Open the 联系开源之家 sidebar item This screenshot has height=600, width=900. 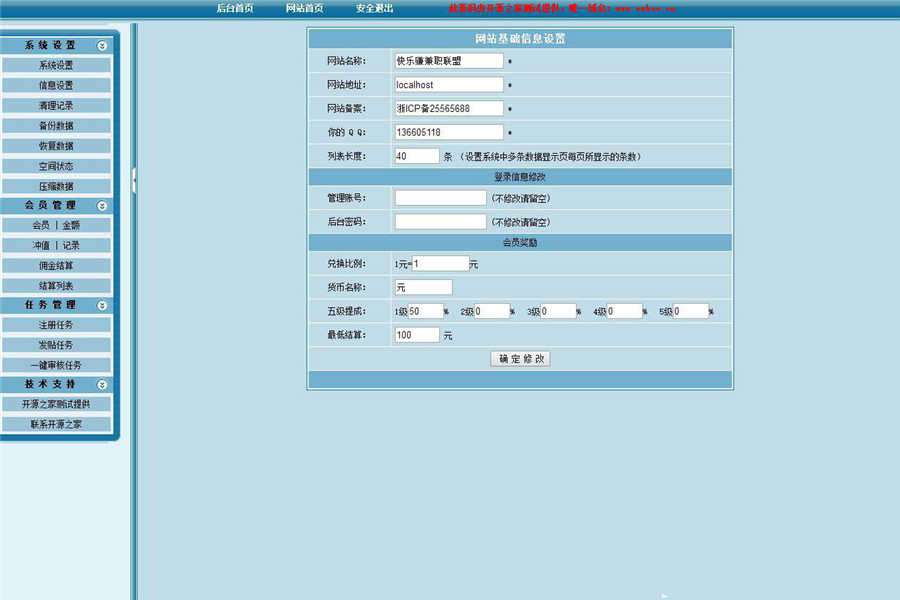click(x=56, y=424)
